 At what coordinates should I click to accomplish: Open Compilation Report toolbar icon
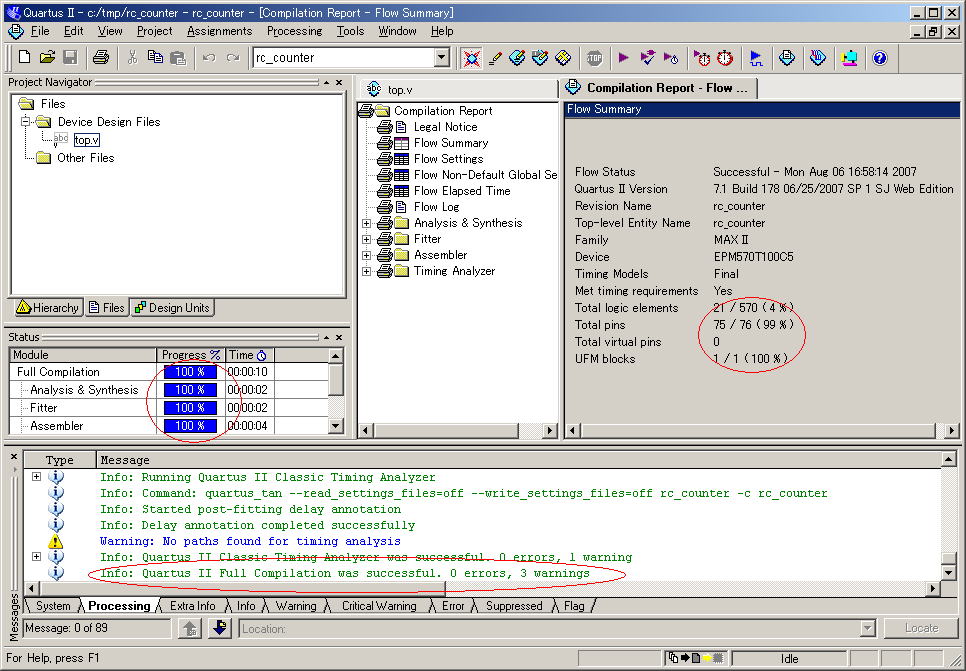(787, 58)
